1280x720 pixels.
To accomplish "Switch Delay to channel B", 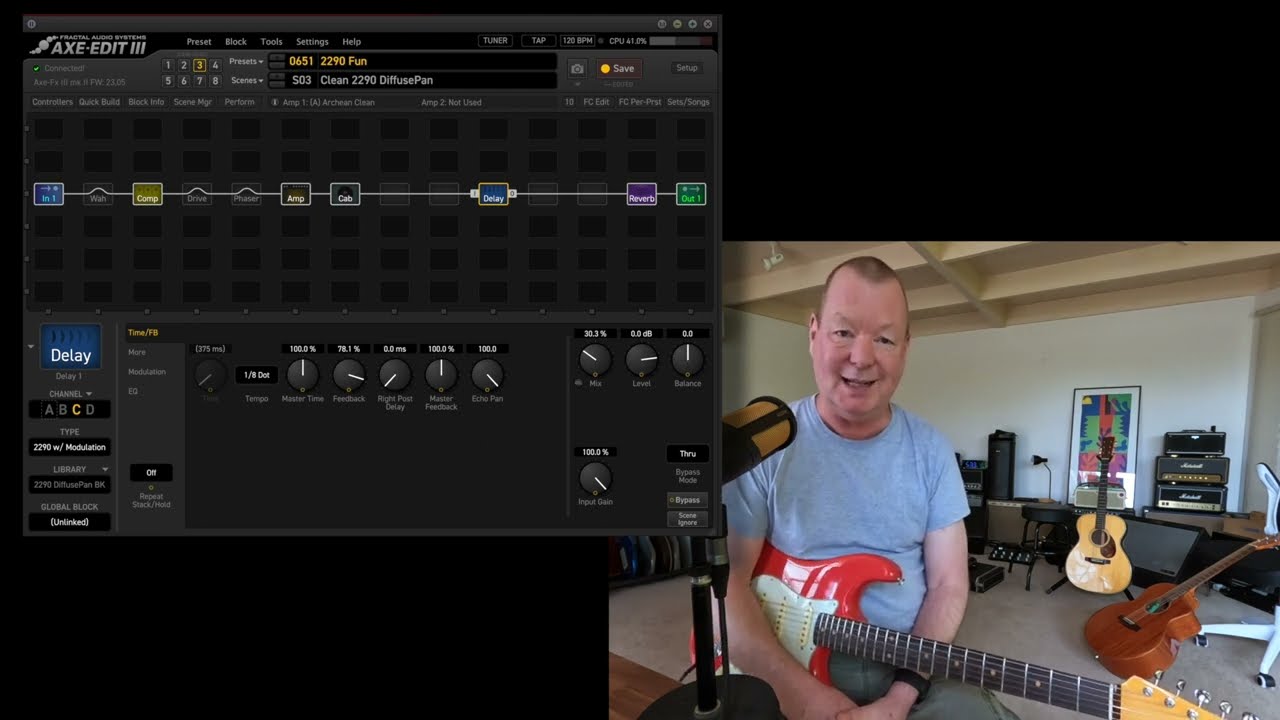I will coord(63,409).
